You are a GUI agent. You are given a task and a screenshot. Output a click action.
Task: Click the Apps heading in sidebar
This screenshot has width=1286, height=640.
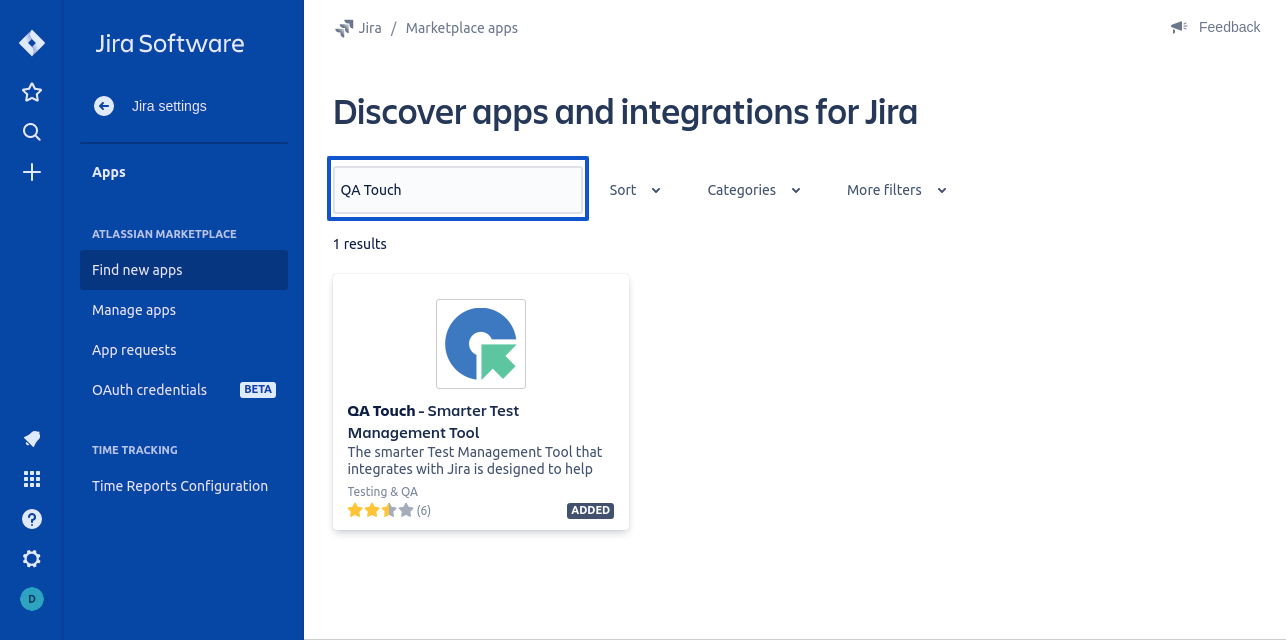109,172
